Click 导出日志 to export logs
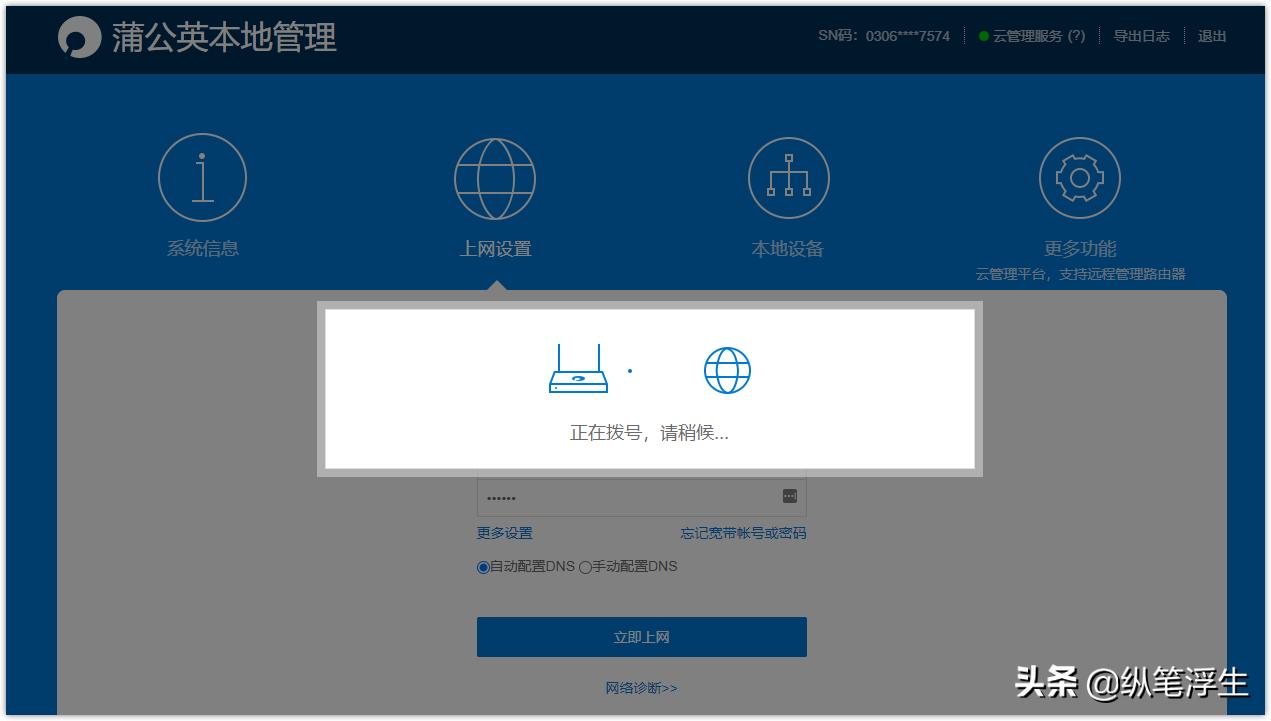 point(1141,36)
